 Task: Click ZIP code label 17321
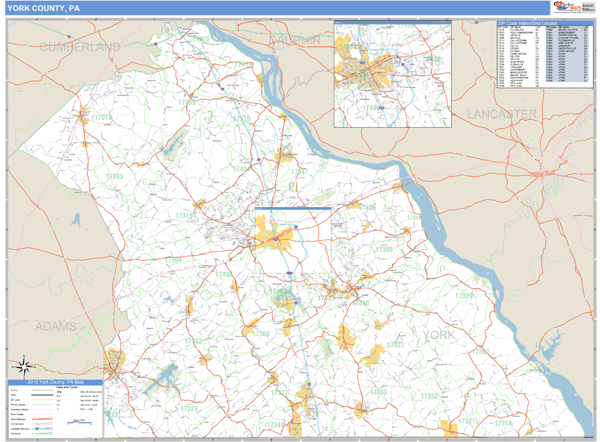pyautogui.click(x=467, y=421)
